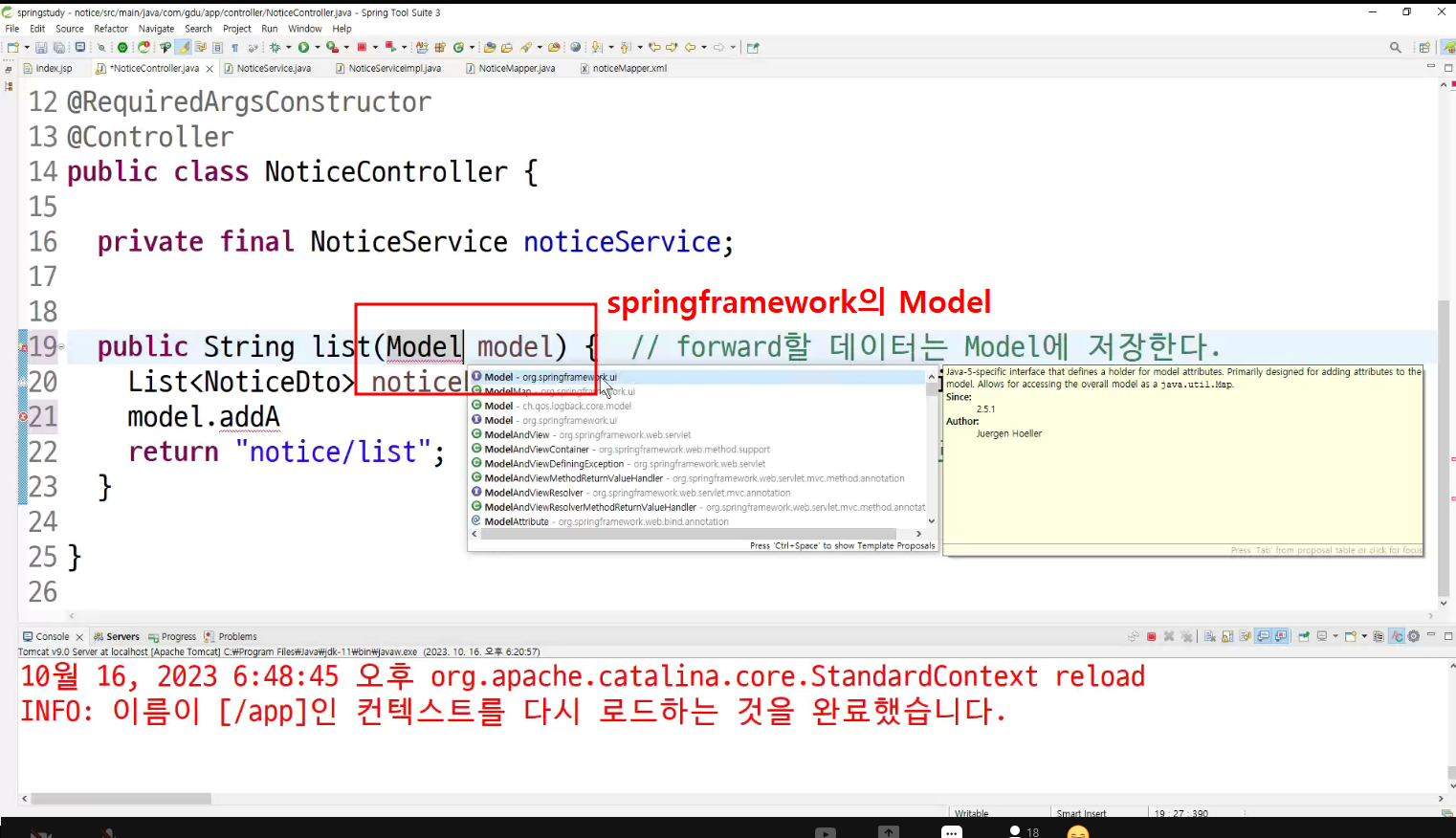Expand the Debug dropdown arrow

point(288,47)
